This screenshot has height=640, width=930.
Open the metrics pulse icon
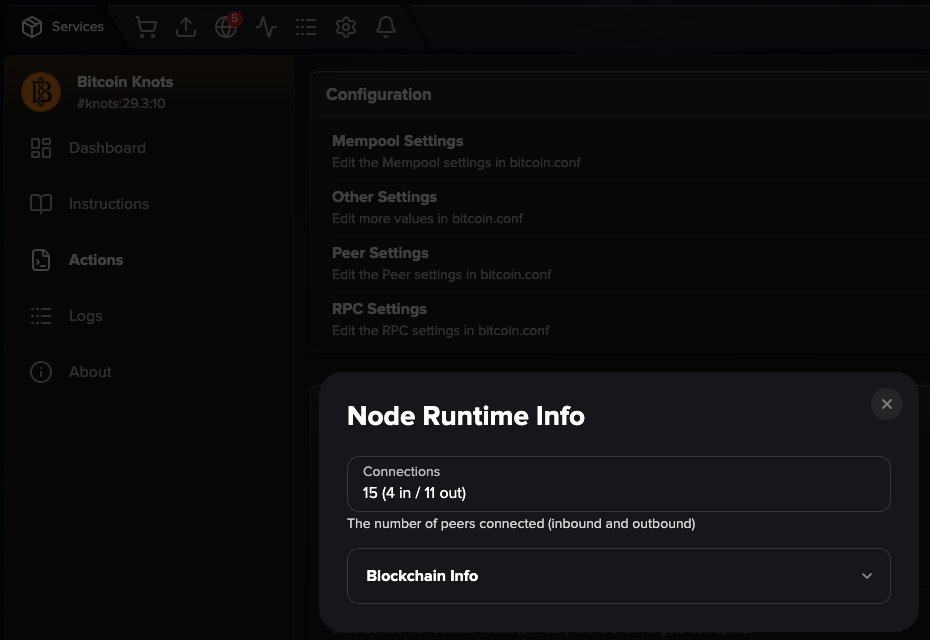tap(266, 27)
